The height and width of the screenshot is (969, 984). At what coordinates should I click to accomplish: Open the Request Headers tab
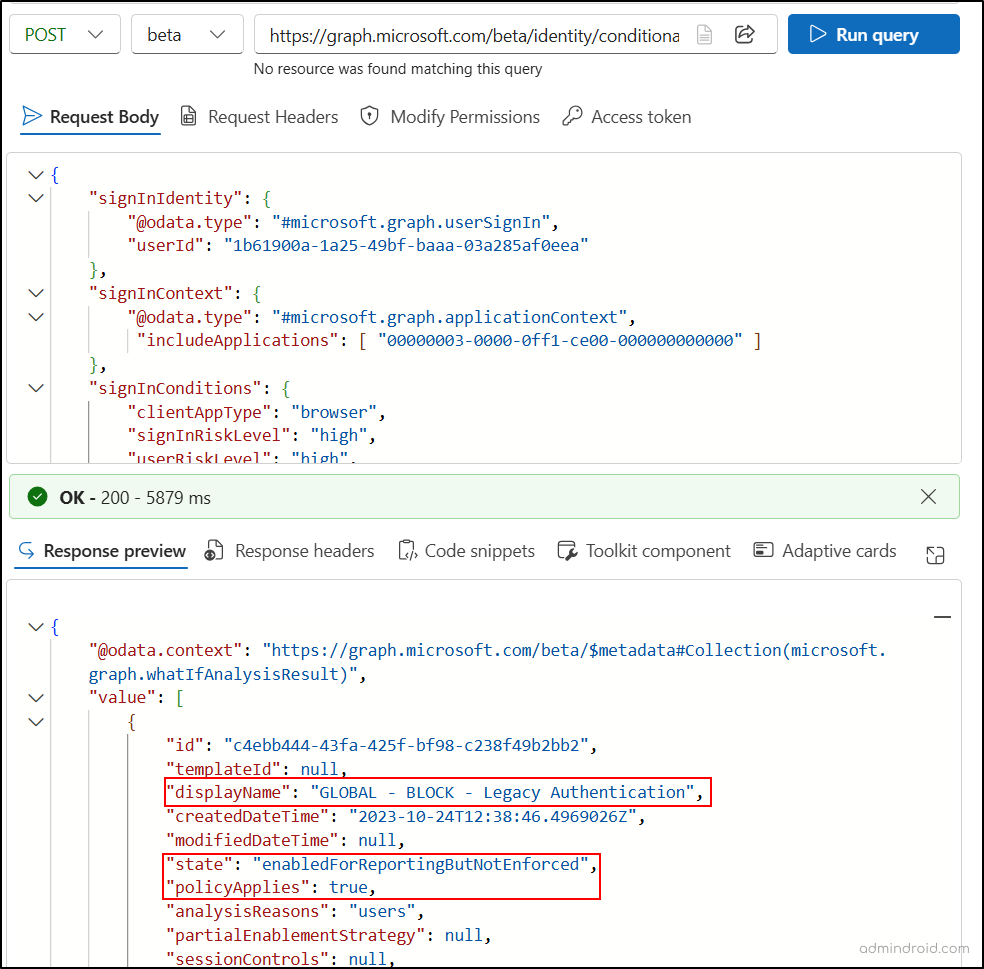click(259, 117)
